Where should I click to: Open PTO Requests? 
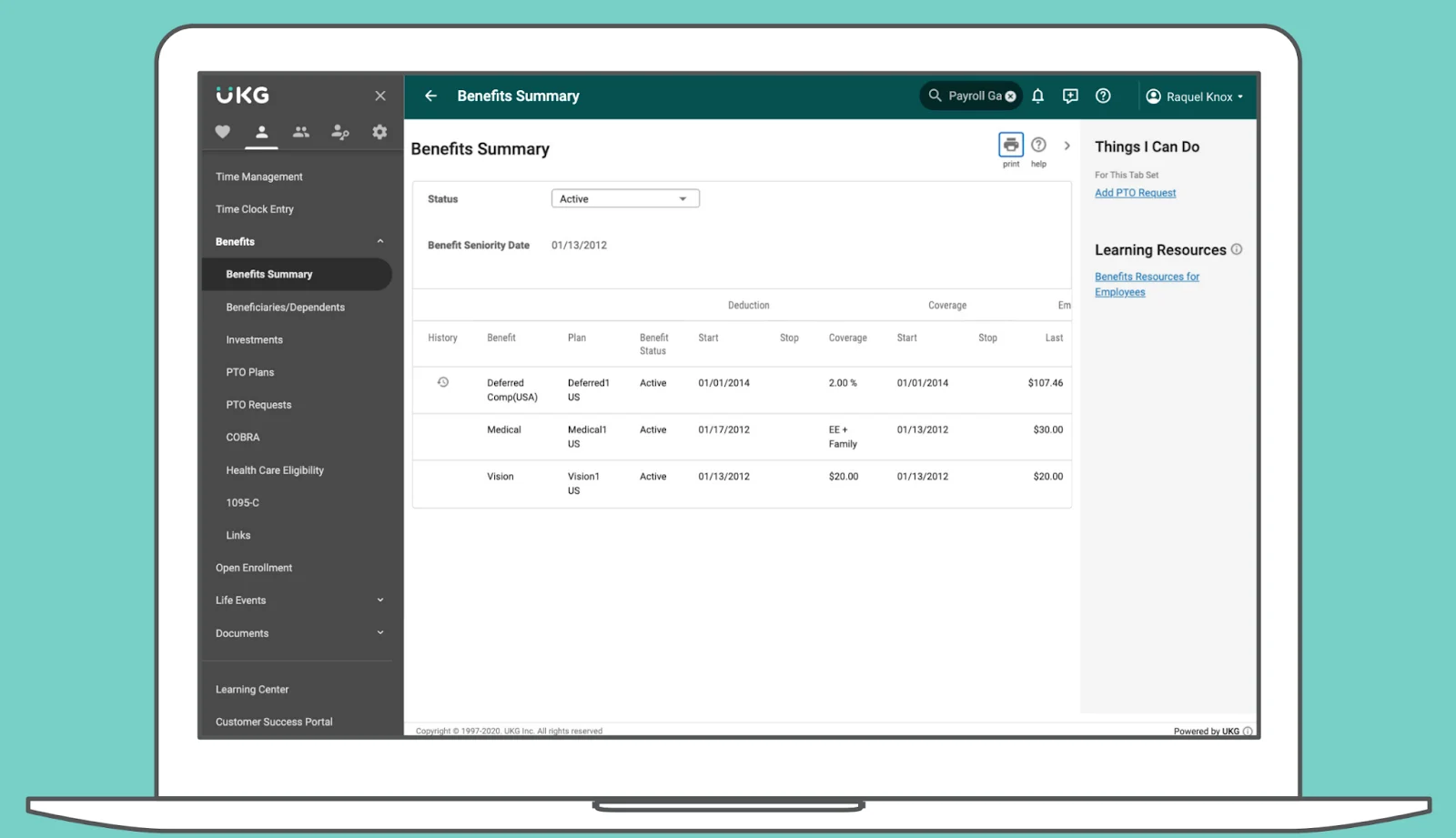(259, 405)
